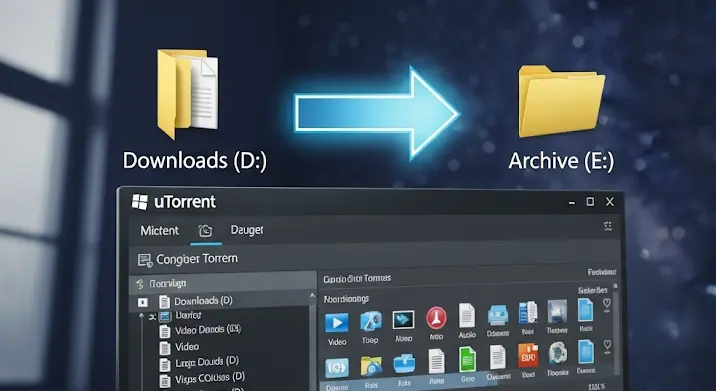The height and width of the screenshot is (391, 716).
Task: Click the orange Bad icon
Action: 528,356
